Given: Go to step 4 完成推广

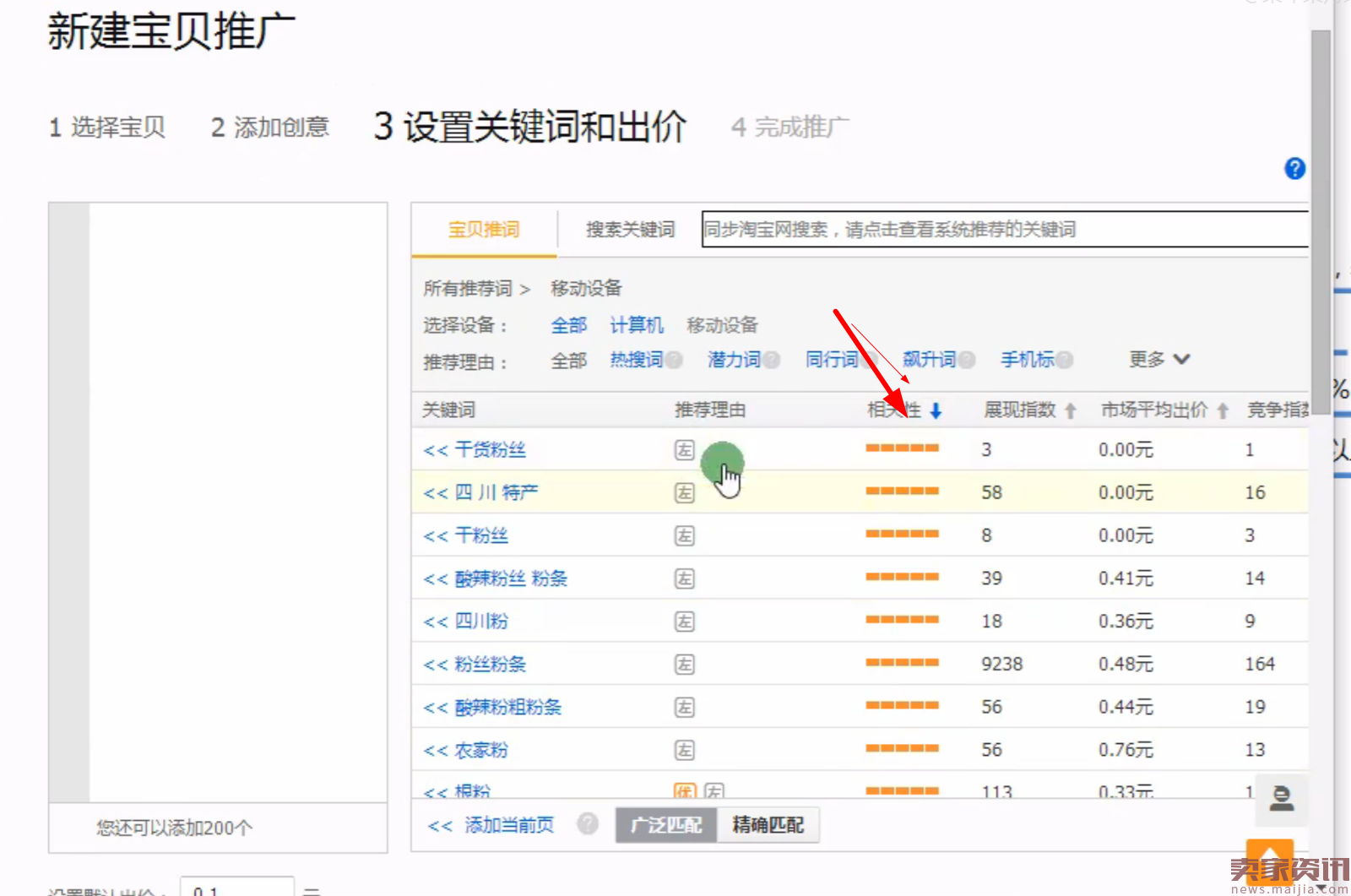Looking at the screenshot, I should point(789,128).
